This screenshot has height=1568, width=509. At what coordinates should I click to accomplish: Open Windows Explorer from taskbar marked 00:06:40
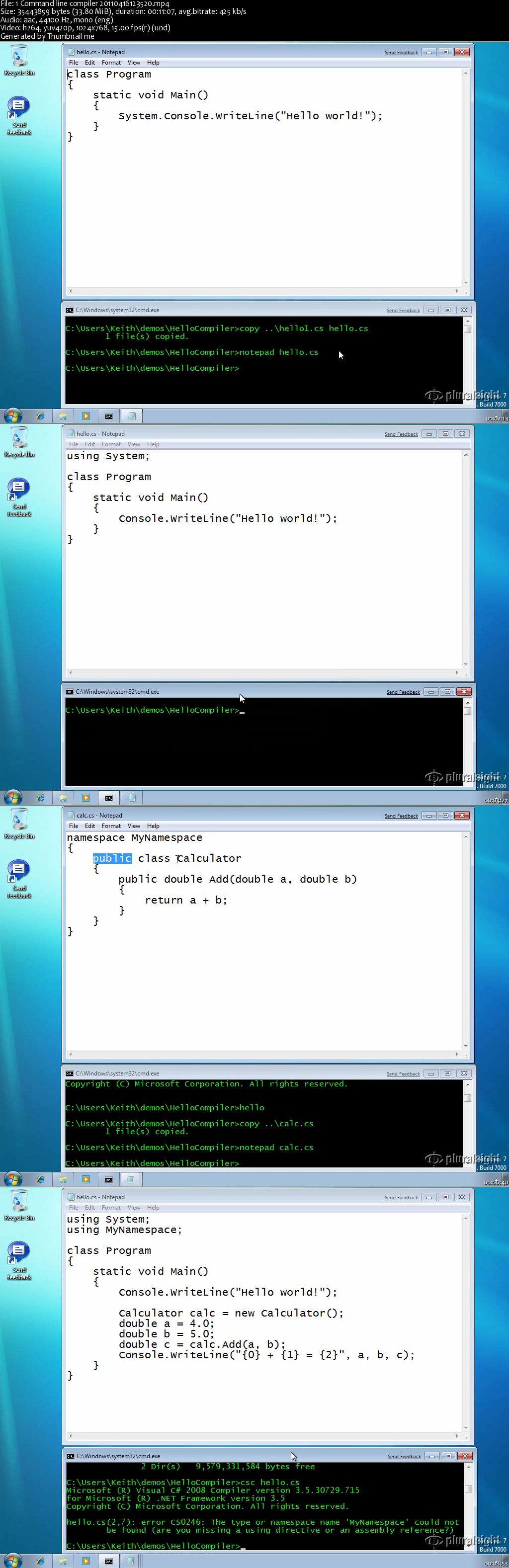[63, 1180]
